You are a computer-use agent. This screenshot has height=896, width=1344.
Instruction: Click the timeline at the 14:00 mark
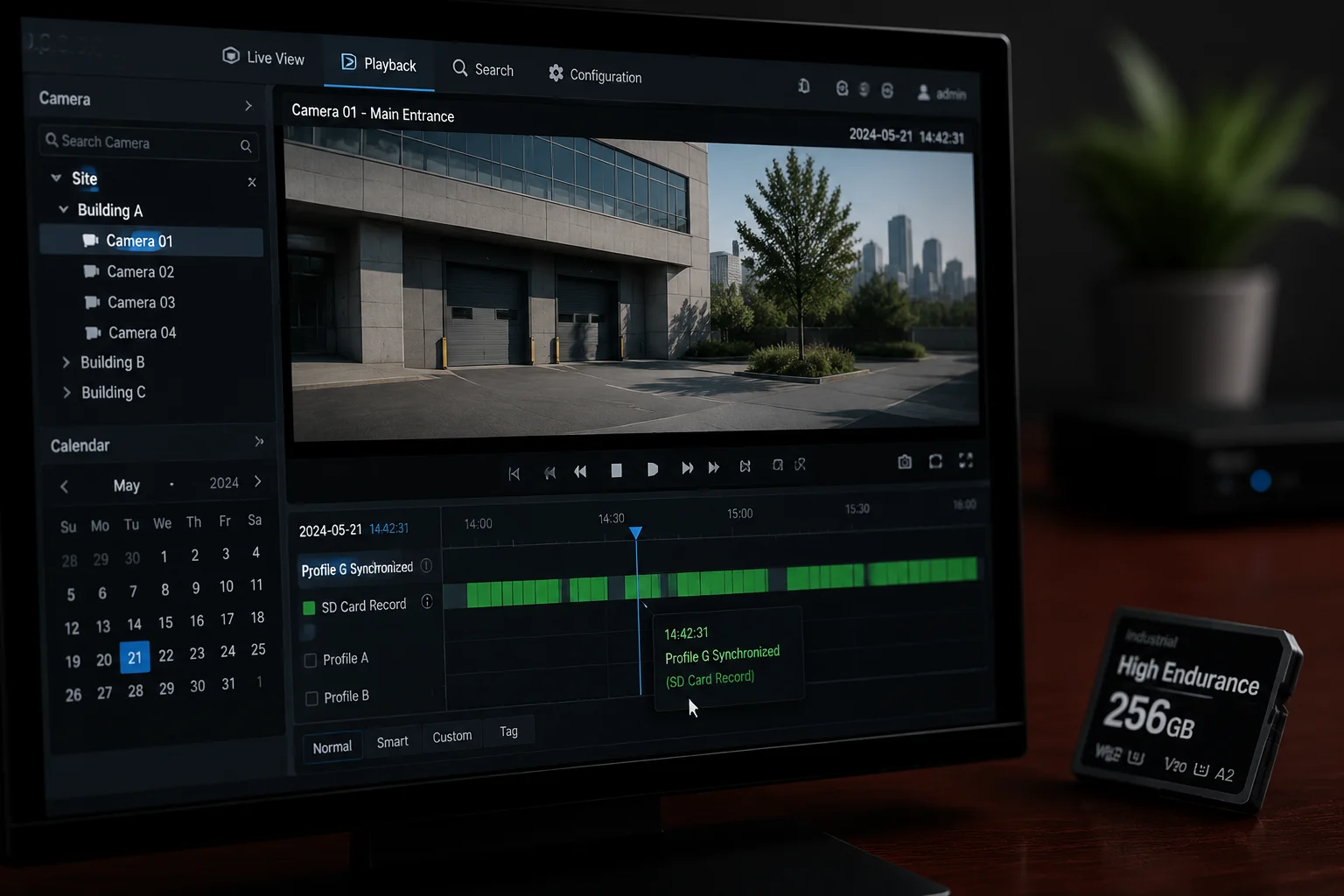coord(478,524)
